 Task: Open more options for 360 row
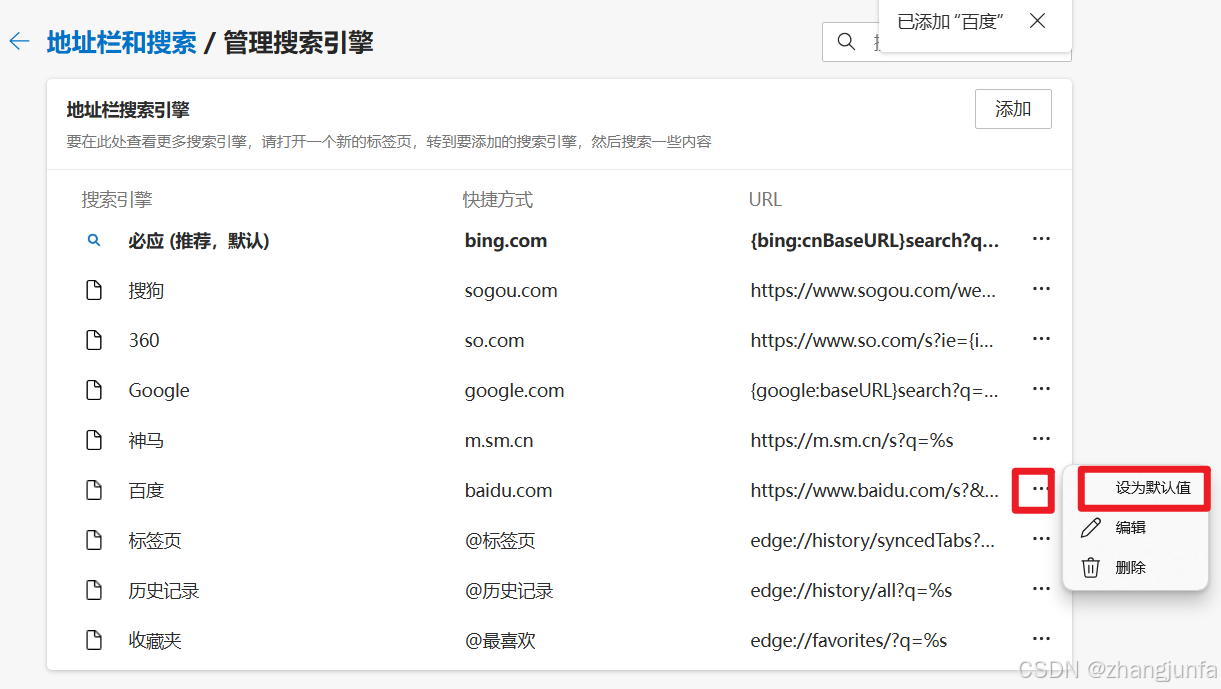[1041, 340]
